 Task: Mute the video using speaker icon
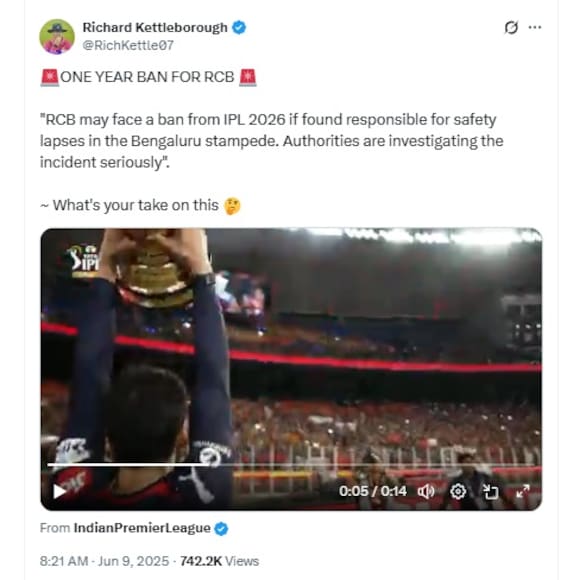tap(426, 491)
